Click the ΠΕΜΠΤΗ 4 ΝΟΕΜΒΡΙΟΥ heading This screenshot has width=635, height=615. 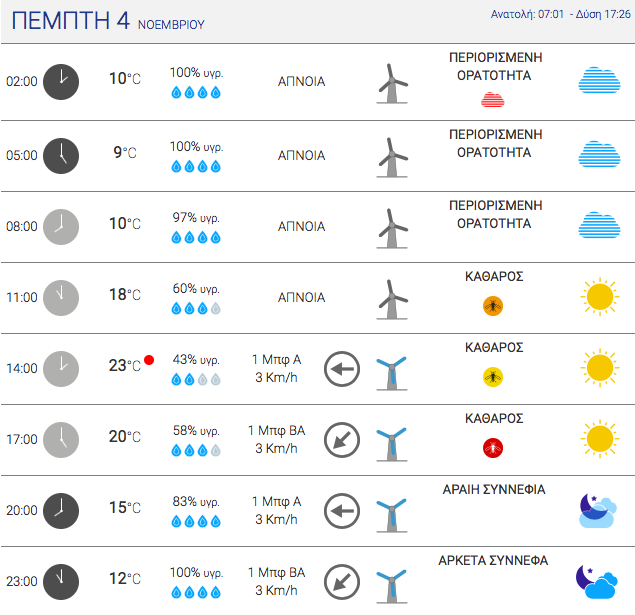(108, 21)
